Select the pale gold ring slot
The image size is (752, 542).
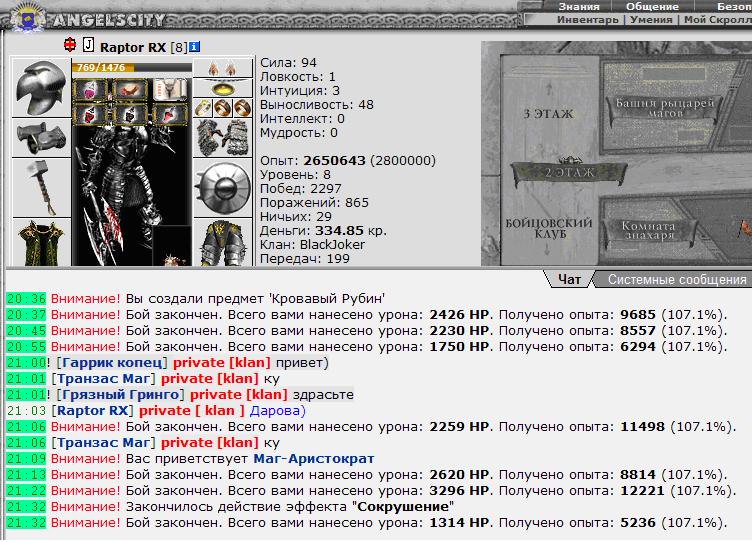click(x=203, y=108)
